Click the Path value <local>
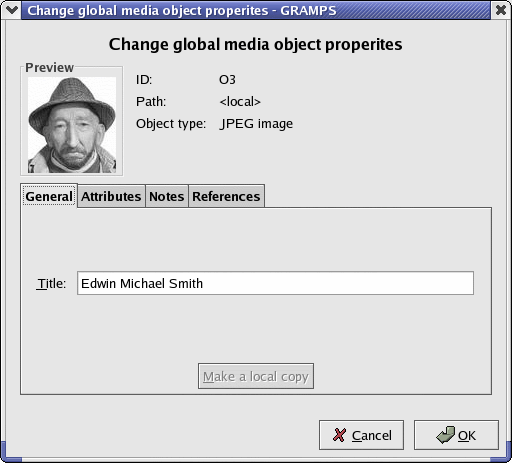This screenshot has width=512, height=463. (x=240, y=102)
